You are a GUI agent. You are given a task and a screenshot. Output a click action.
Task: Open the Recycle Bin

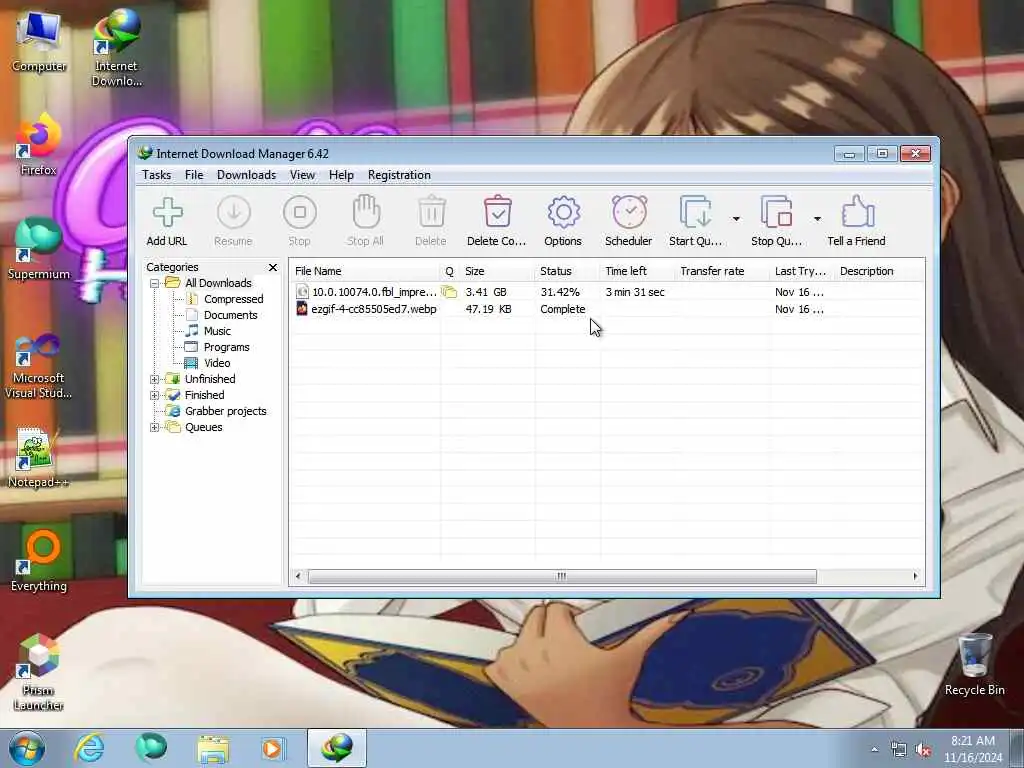coord(974,665)
